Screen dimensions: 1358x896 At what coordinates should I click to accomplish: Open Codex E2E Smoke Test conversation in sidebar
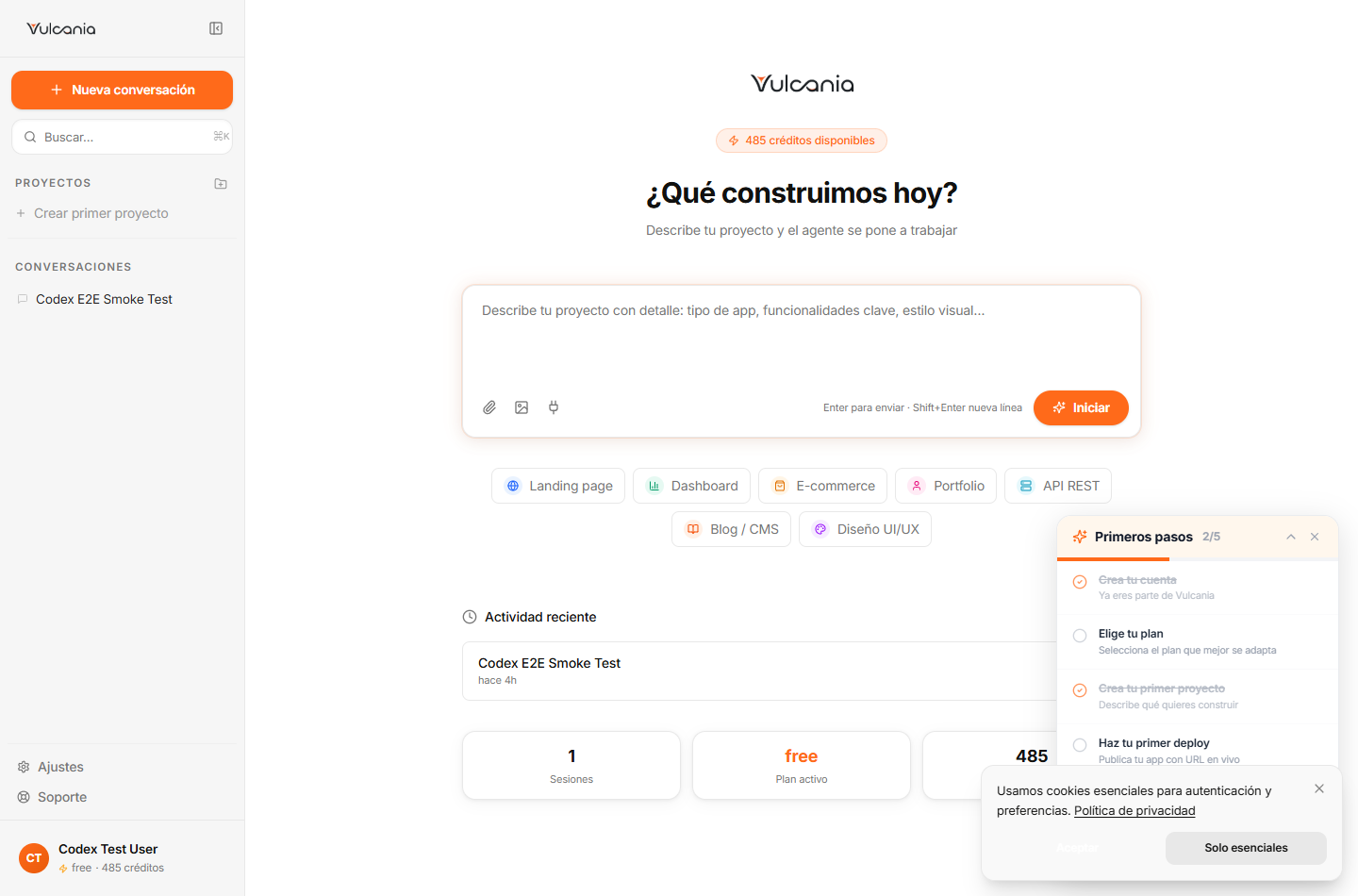tap(104, 299)
